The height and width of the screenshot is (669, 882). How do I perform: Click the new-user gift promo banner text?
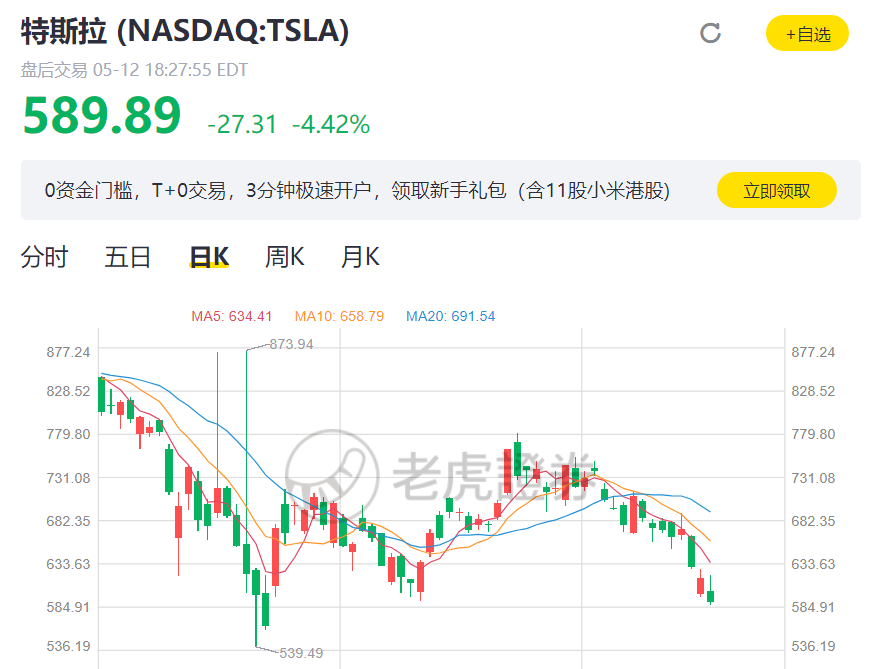pyautogui.click(x=357, y=190)
